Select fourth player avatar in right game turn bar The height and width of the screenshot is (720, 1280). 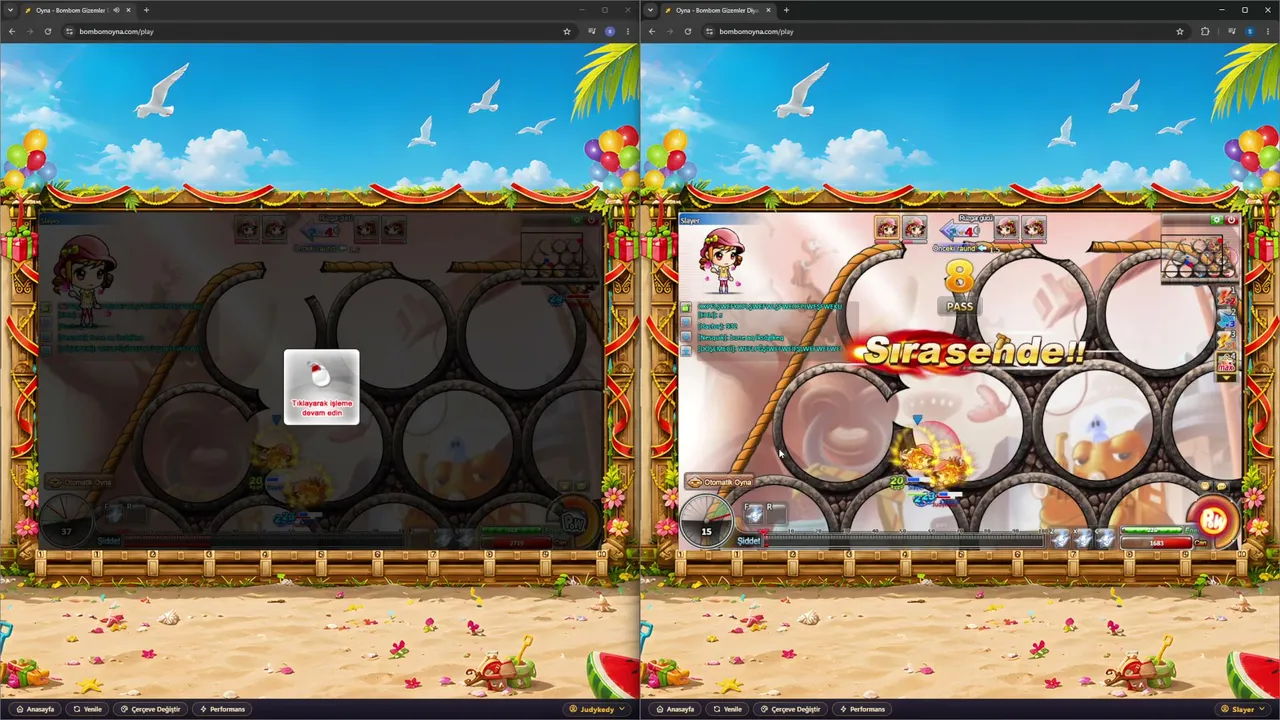tap(1034, 228)
